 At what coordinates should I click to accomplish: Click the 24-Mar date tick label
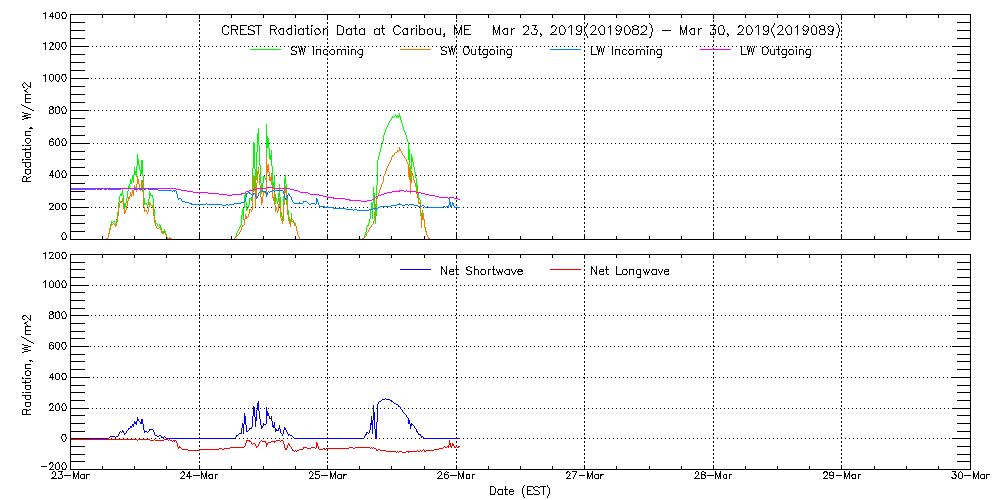point(200,476)
